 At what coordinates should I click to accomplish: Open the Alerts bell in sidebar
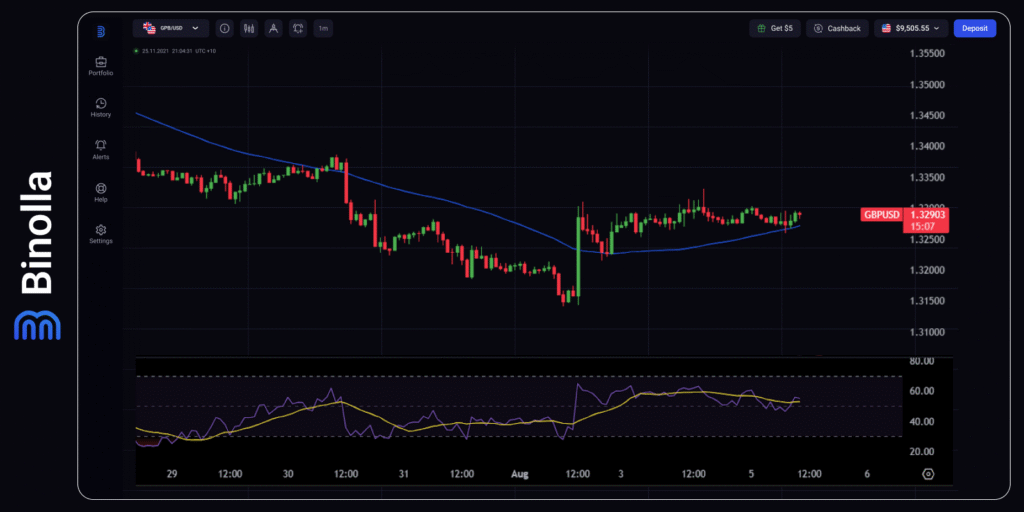pos(100,149)
